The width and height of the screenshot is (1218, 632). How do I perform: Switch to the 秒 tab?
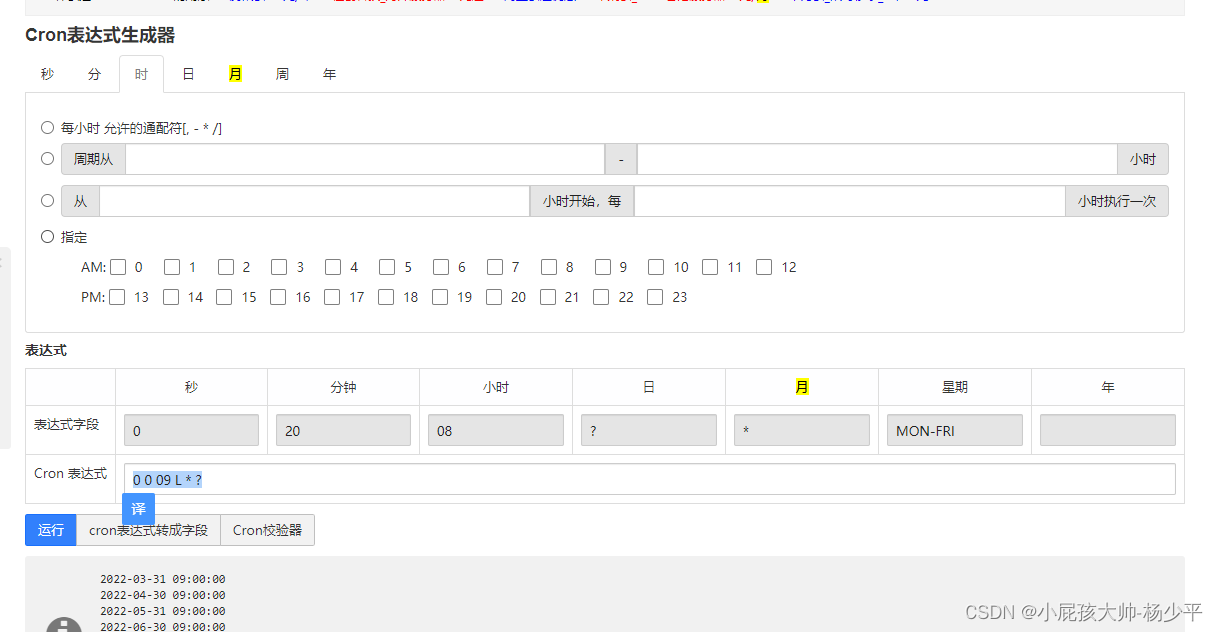click(x=46, y=73)
